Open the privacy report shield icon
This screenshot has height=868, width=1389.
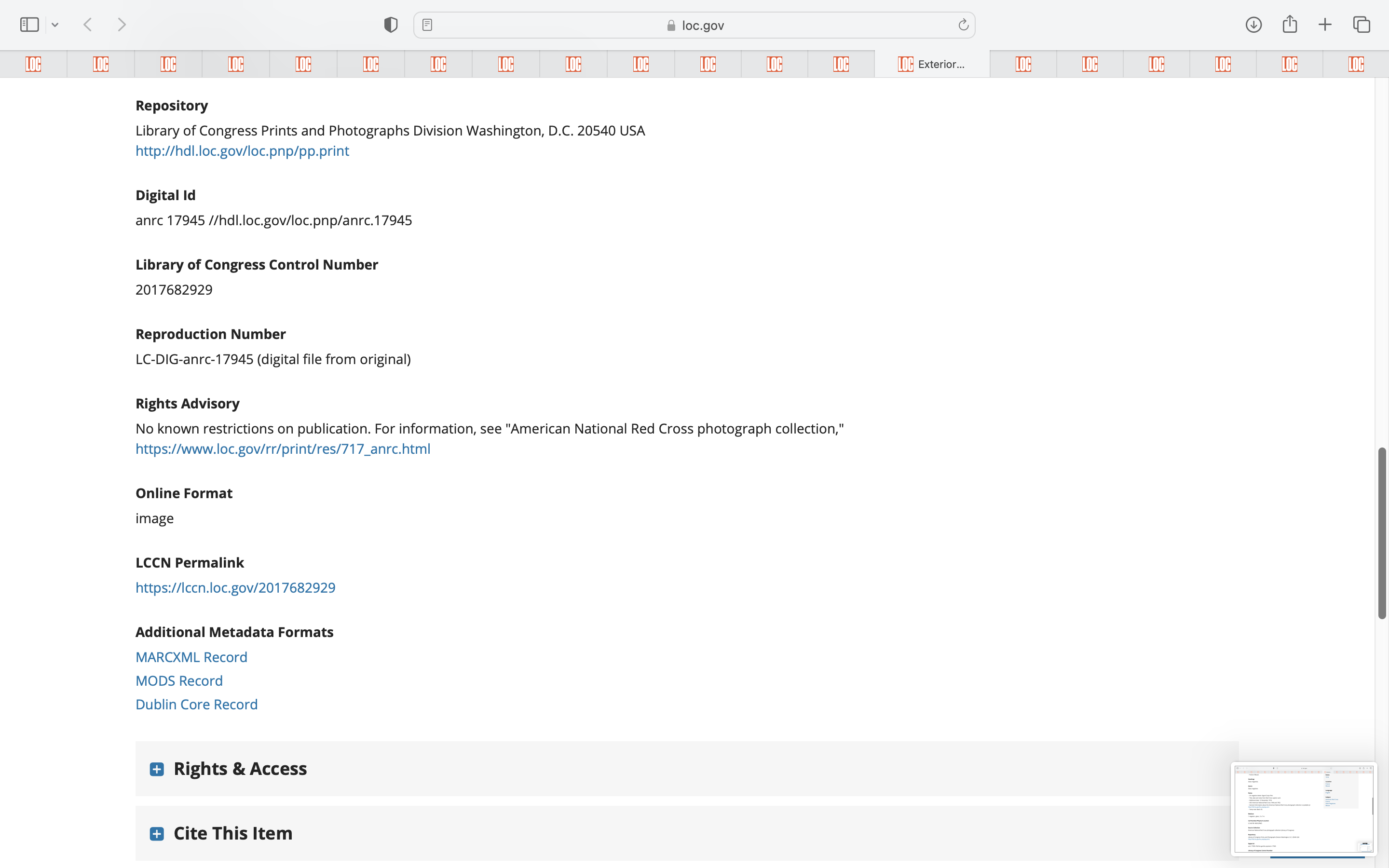click(x=390, y=25)
